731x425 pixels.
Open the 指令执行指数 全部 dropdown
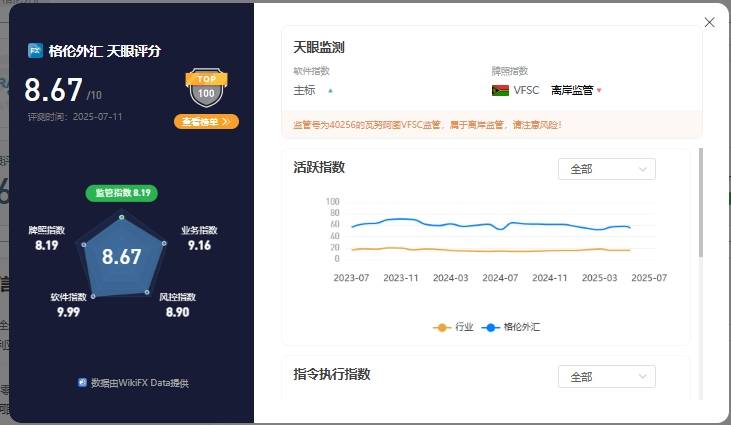coord(607,377)
